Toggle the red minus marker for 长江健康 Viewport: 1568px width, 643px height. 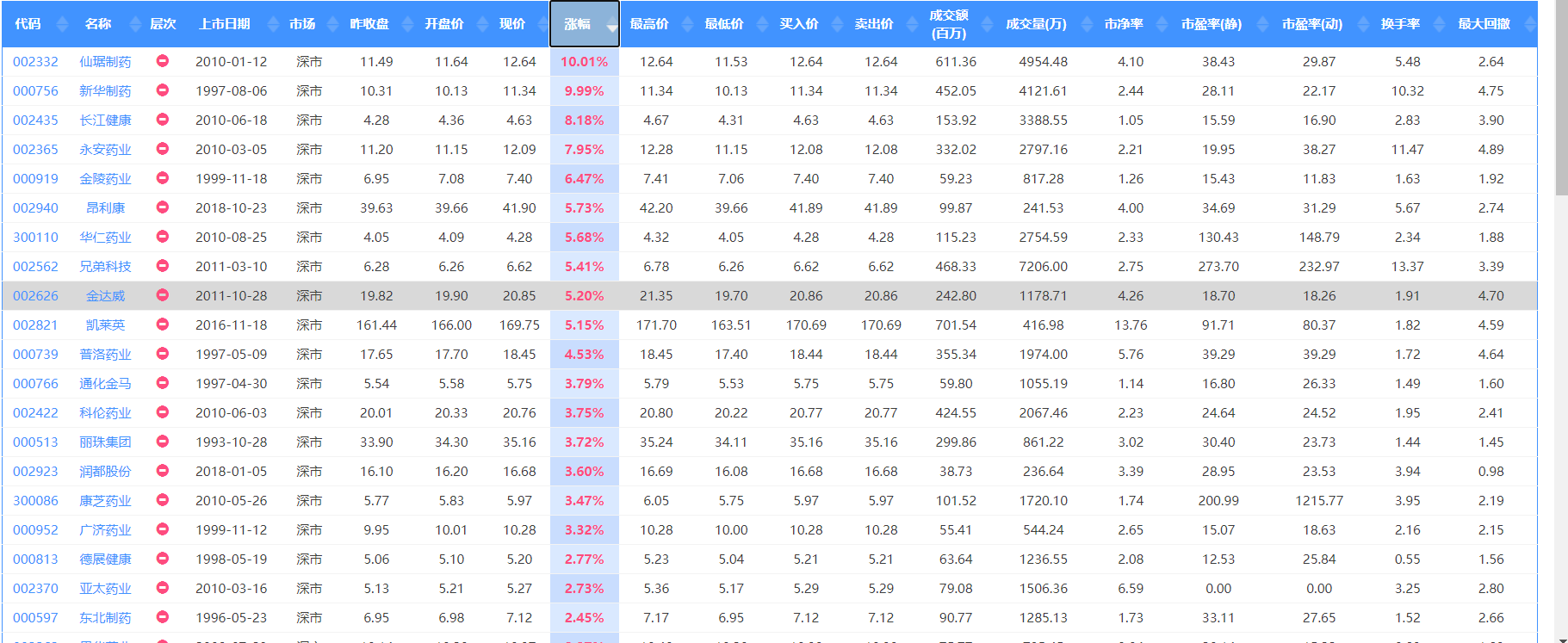[x=162, y=120]
